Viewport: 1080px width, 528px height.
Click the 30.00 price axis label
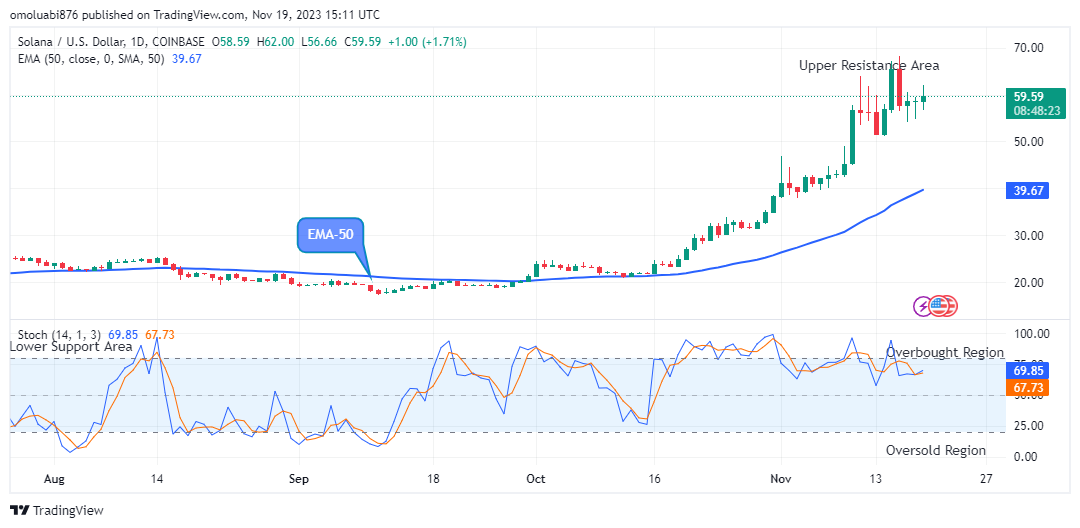(x=1027, y=235)
